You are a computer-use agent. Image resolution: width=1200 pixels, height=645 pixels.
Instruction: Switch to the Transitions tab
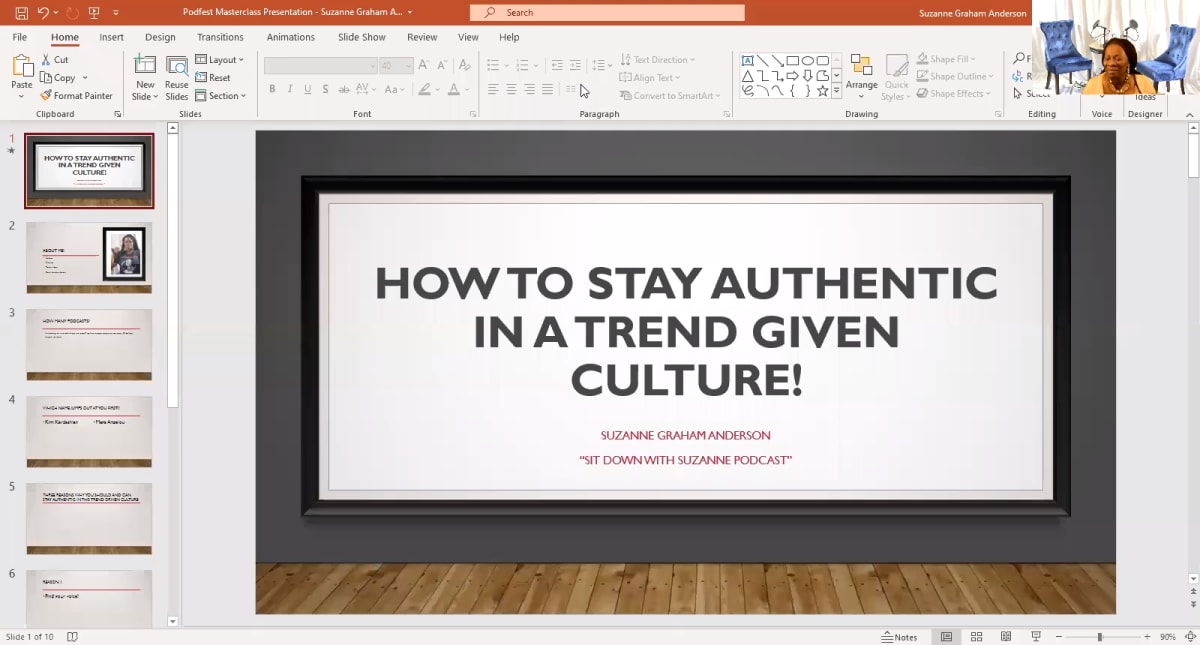click(219, 37)
